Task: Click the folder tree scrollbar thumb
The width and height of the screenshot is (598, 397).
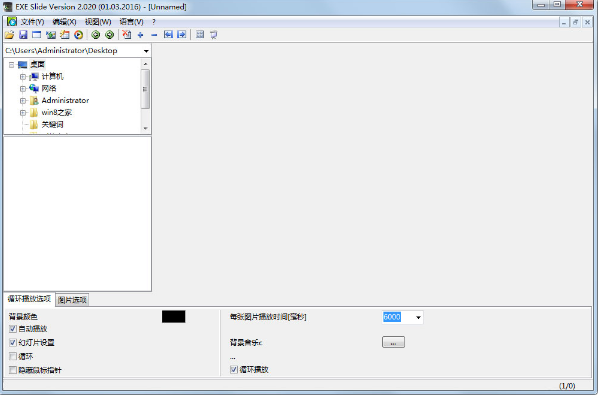Action: click(145, 89)
